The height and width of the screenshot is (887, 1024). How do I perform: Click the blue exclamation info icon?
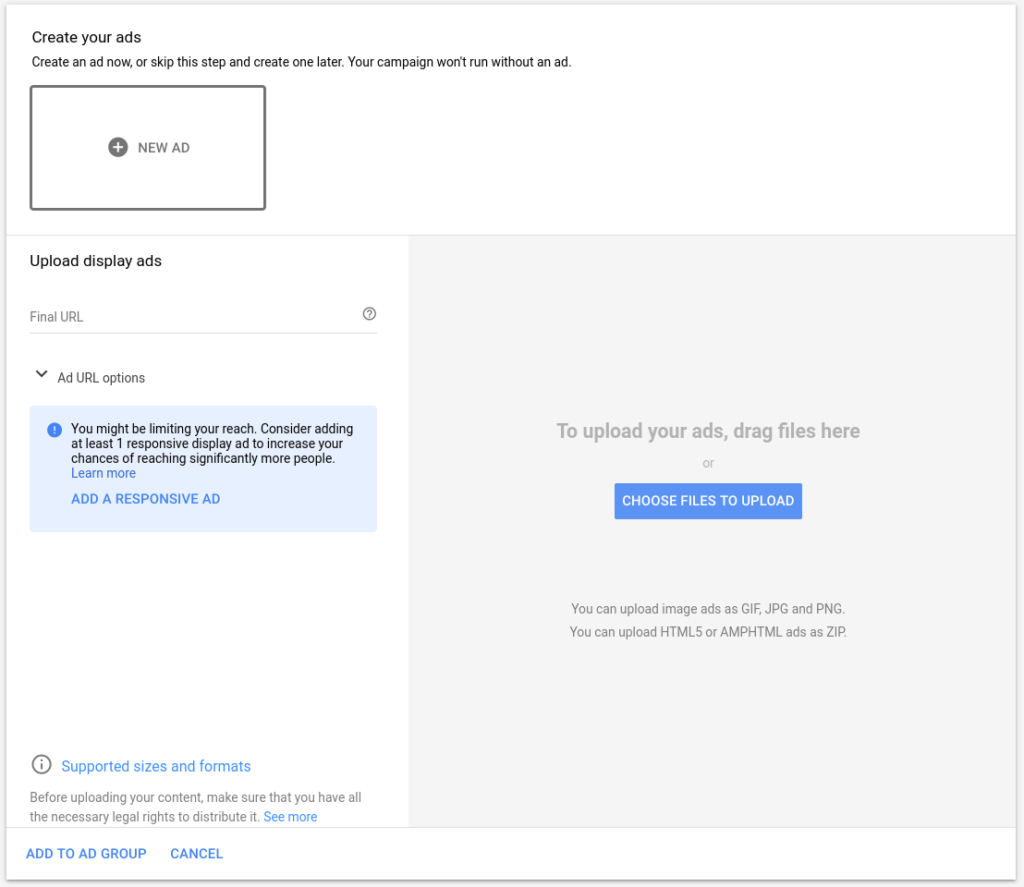tap(54, 430)
